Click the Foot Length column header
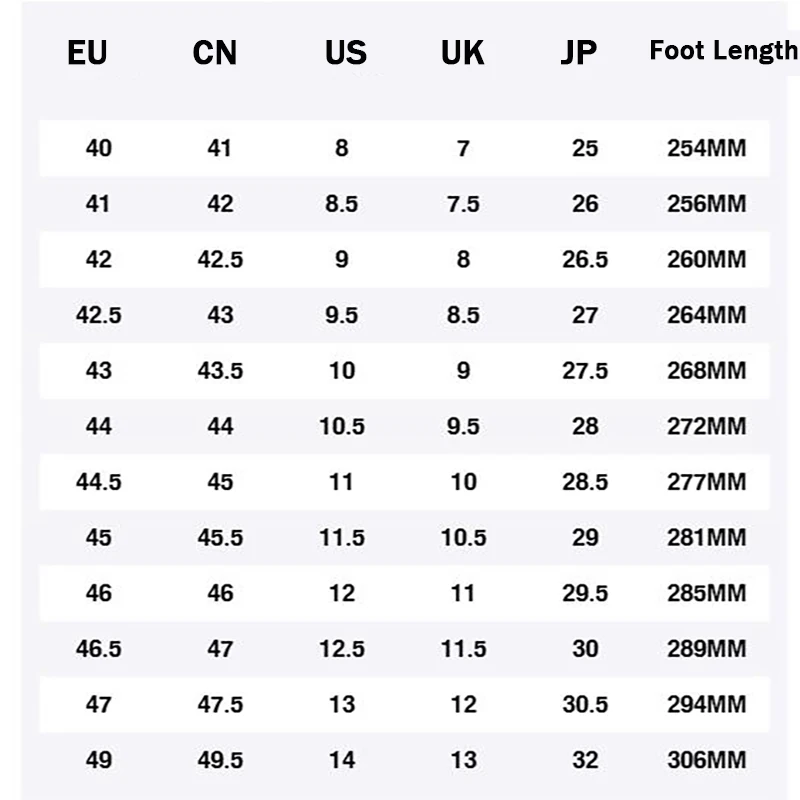This screenshot has width=800, height=800. tap(723, 51)
